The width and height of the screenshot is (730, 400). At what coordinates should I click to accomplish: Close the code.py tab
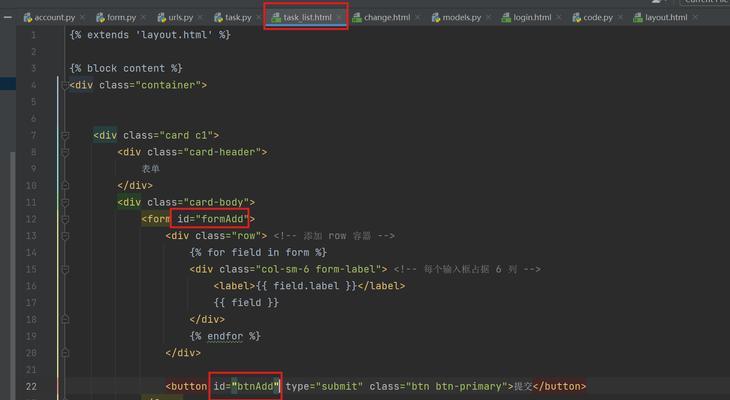pyautogui.click(x=620, y=17)
